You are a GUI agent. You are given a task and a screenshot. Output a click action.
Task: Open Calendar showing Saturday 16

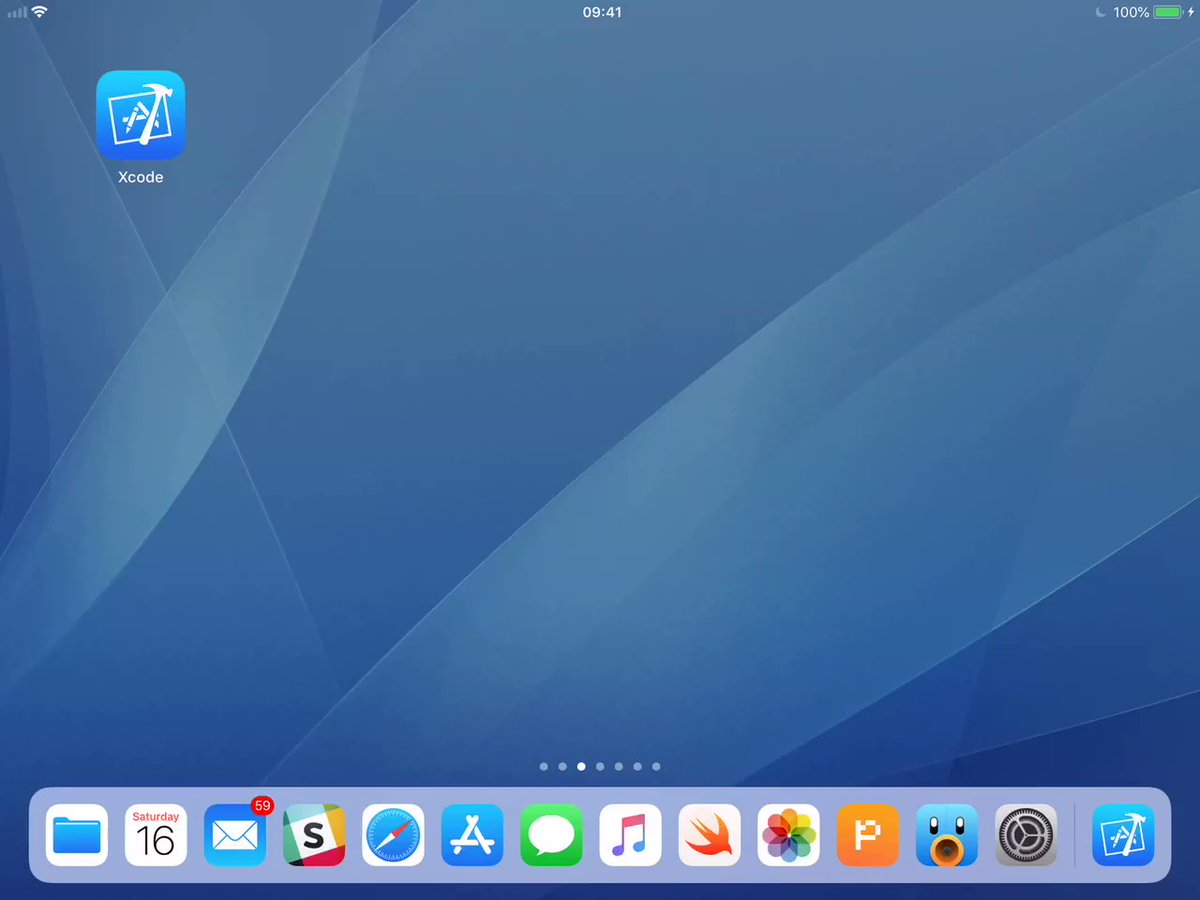(x=156, y=835)
